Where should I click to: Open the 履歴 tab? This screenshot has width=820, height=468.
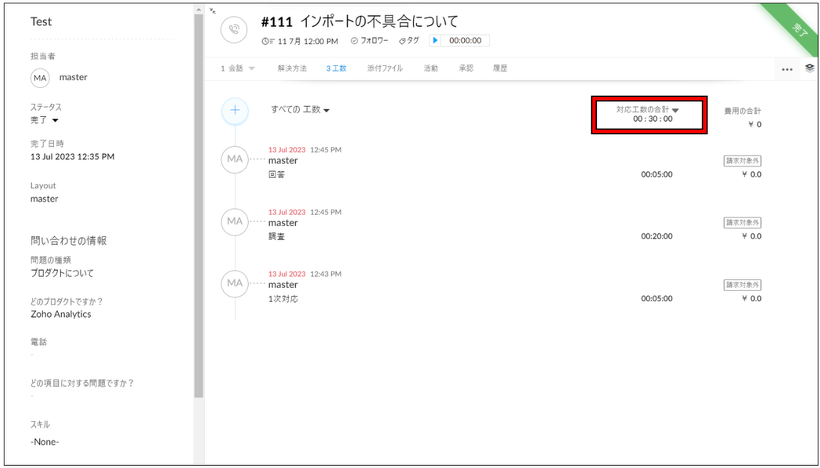point(500,69)
